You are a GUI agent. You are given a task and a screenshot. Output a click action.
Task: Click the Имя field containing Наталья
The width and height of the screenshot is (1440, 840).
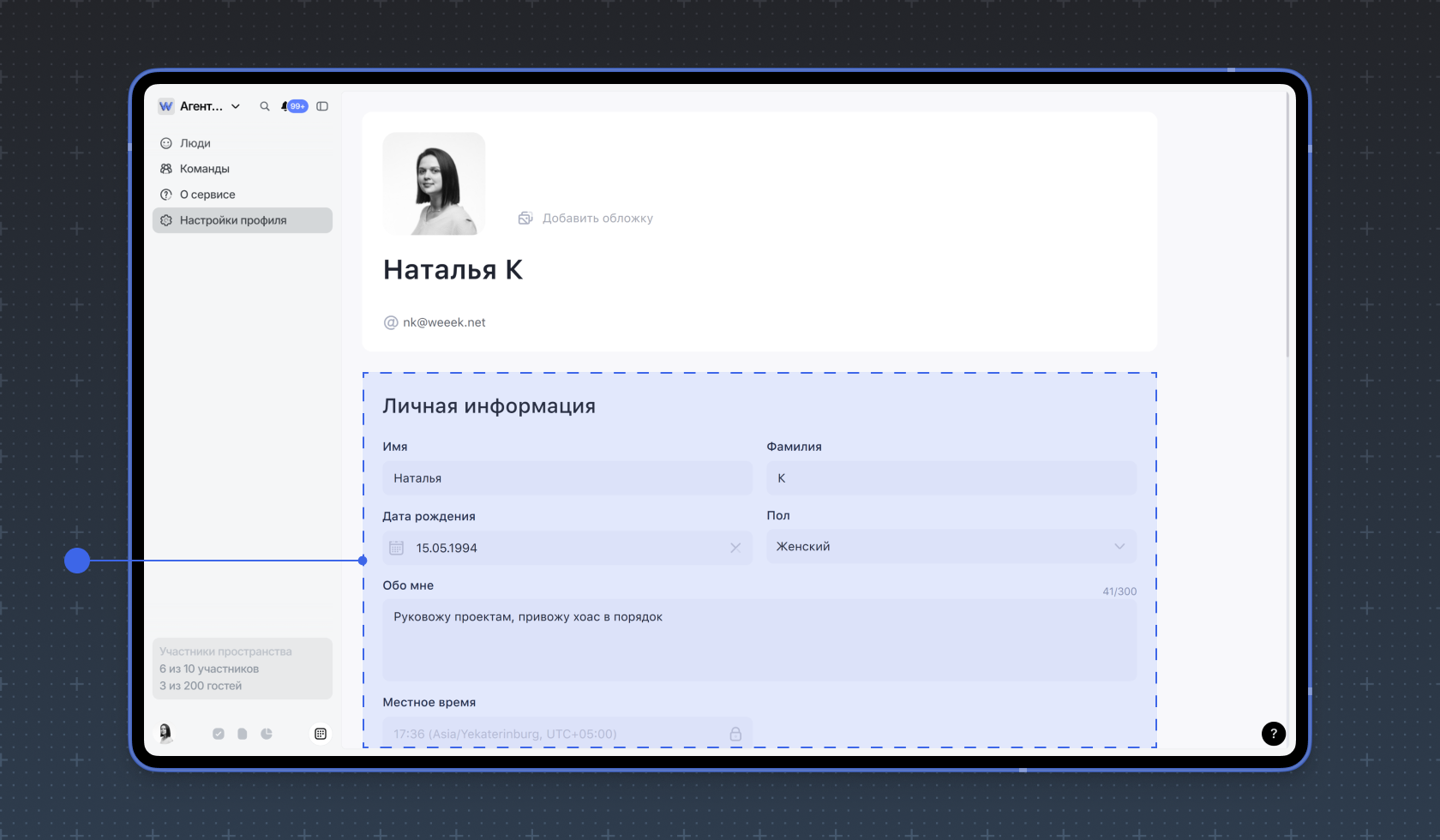567,478
